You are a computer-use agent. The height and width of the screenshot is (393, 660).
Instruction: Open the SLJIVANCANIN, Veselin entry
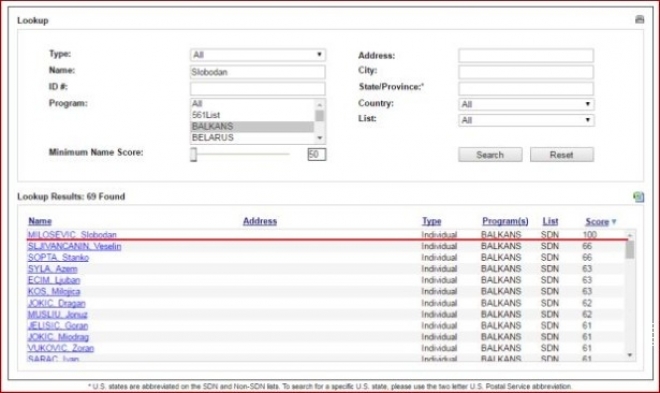pyautogui.click(x=75, y=246)
